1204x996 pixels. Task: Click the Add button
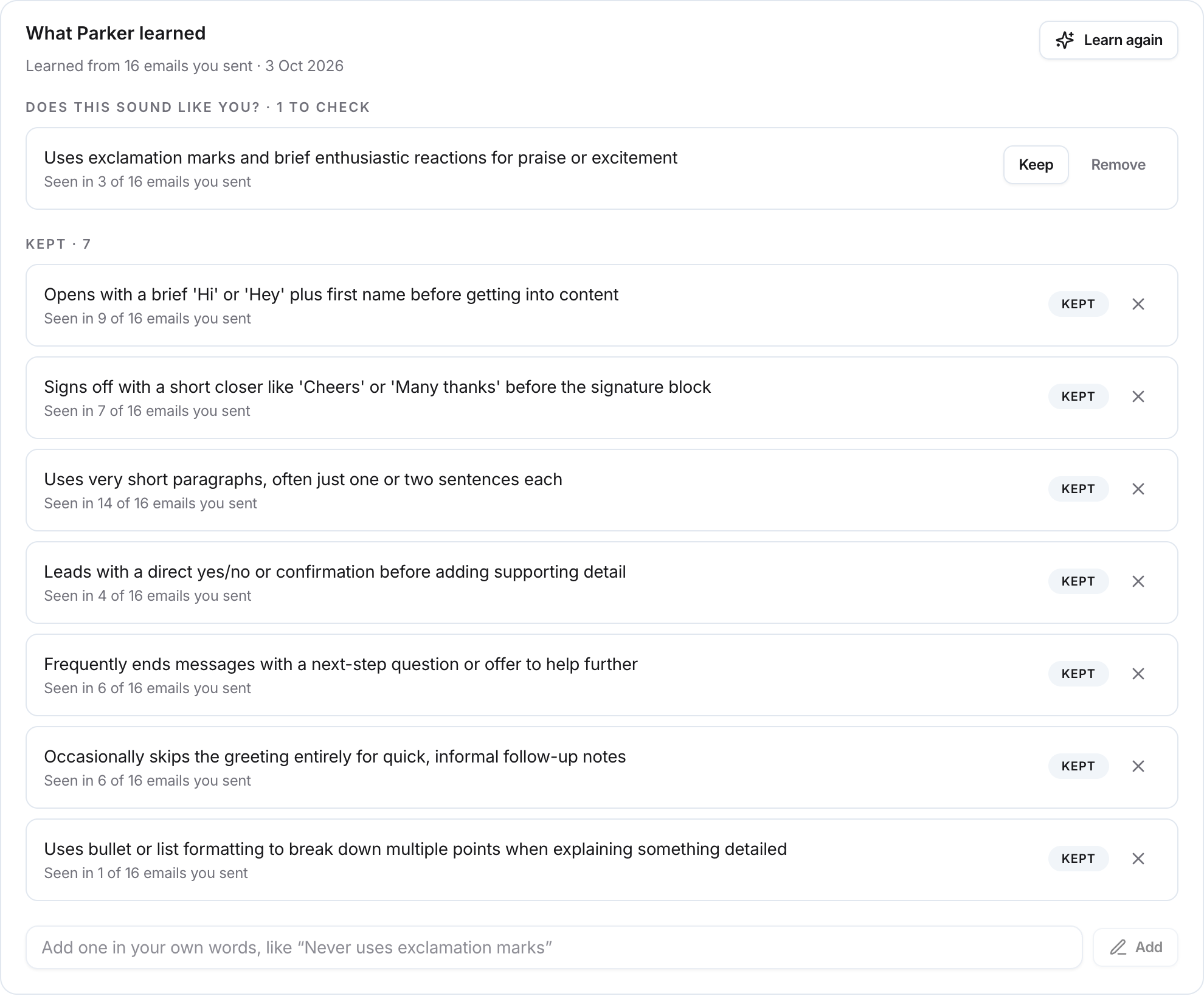pos(1135,947)
